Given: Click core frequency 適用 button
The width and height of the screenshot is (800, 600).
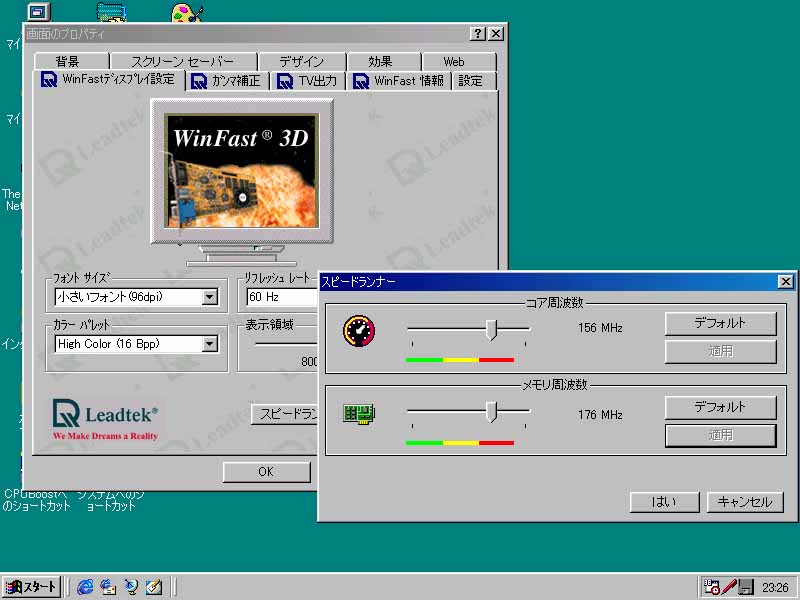Looking at the screenshot, I should 720,352.
